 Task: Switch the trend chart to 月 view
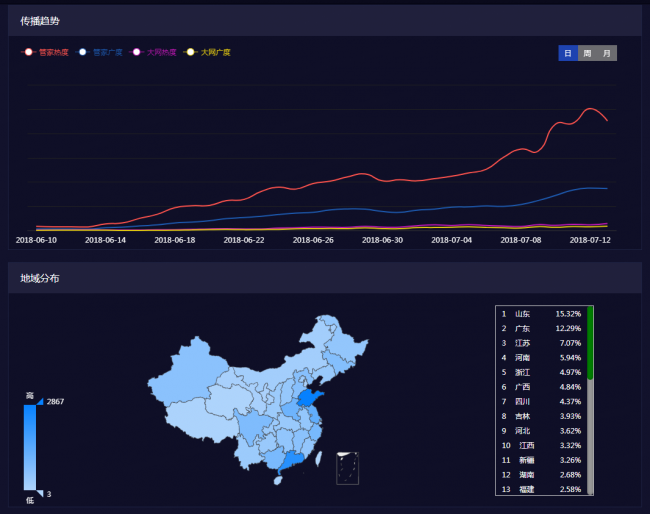[606, 53]
